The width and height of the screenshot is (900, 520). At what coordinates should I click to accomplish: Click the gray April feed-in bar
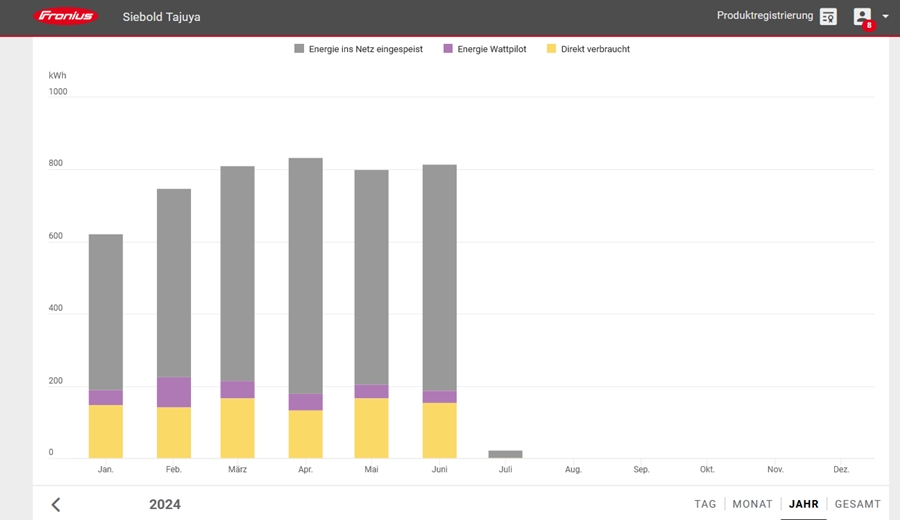(305, 275)
